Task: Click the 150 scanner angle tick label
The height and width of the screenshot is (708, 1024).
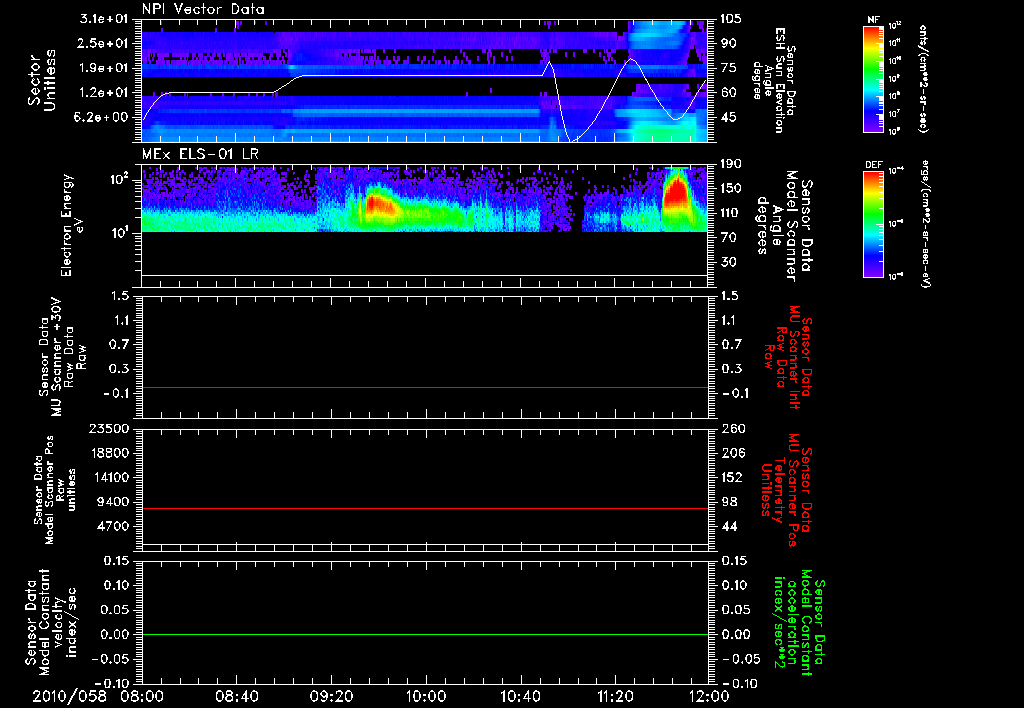Action: 730,189
